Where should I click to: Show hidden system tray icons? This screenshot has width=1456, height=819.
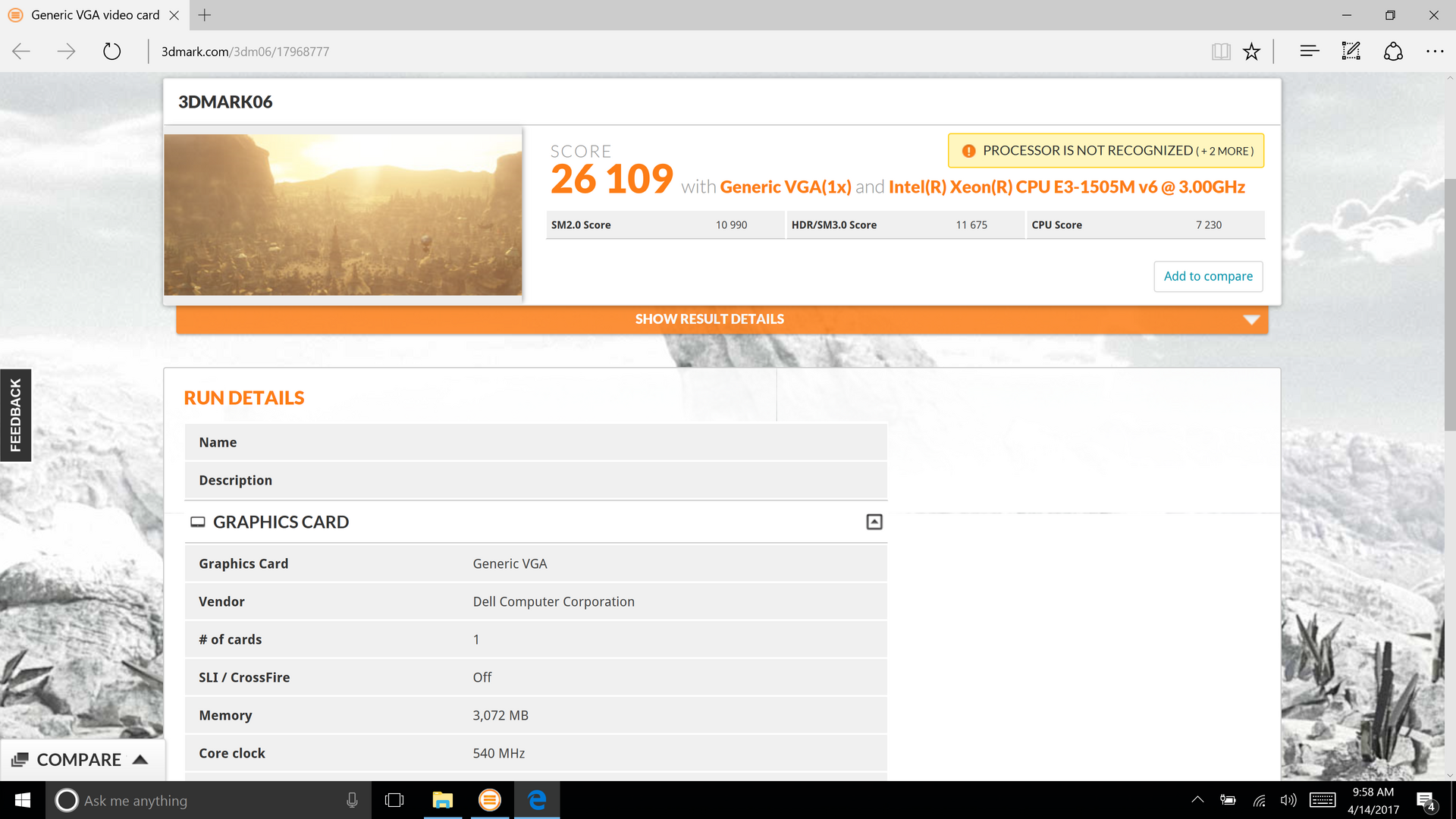tap(1197, 800)
